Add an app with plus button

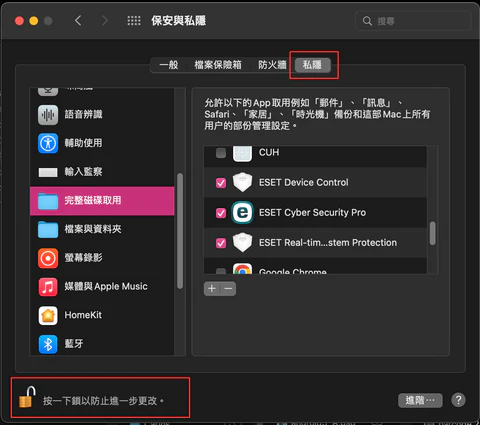(212, 289)
